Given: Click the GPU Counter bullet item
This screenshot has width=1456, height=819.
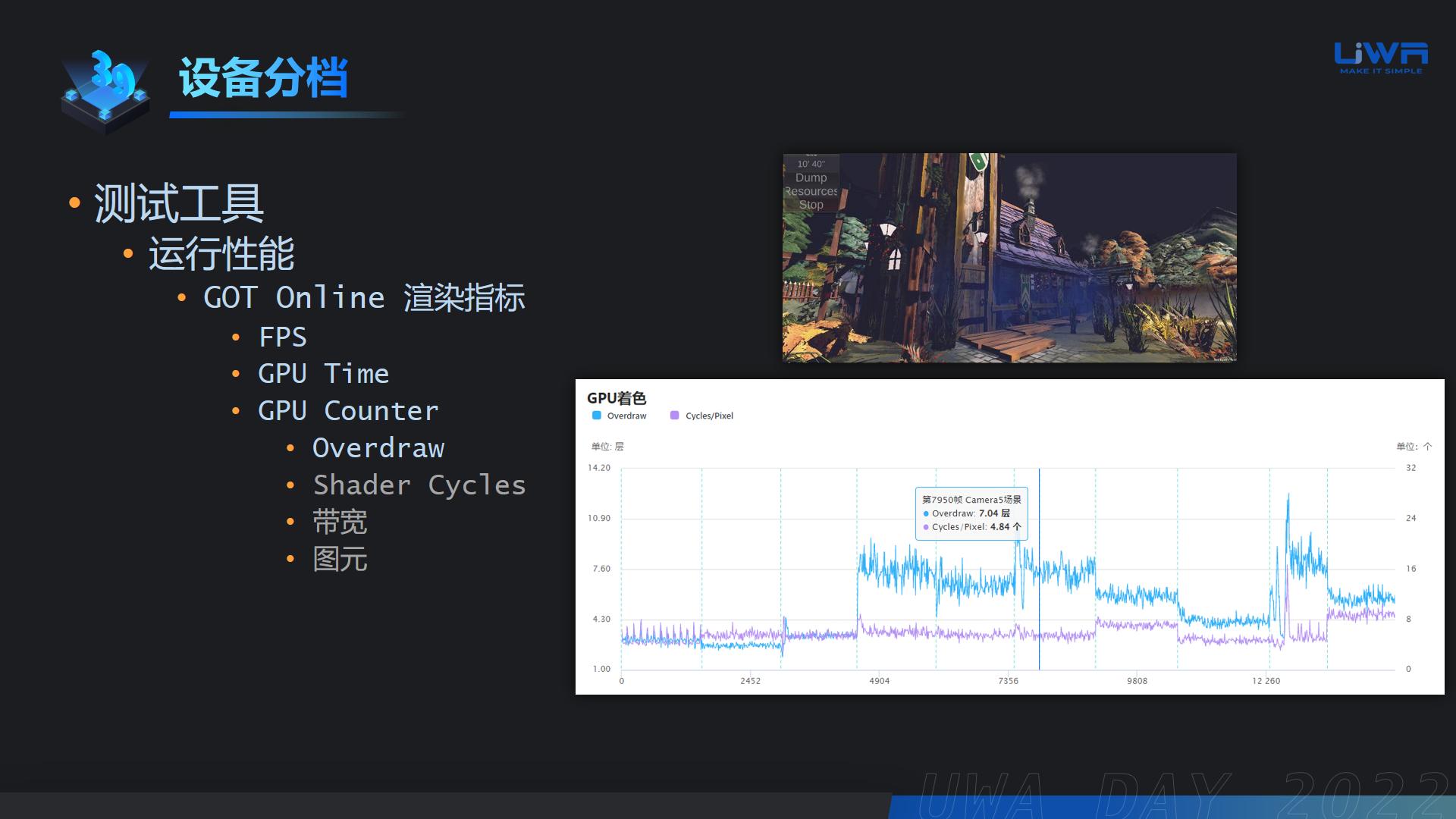Looking at the screenshot, I should [348, 411].
